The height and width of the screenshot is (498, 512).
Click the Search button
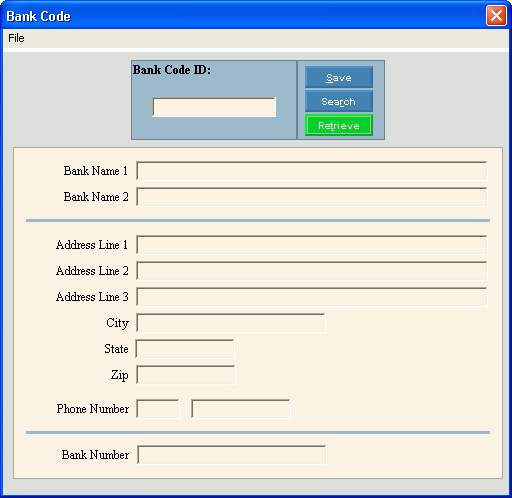339,101
